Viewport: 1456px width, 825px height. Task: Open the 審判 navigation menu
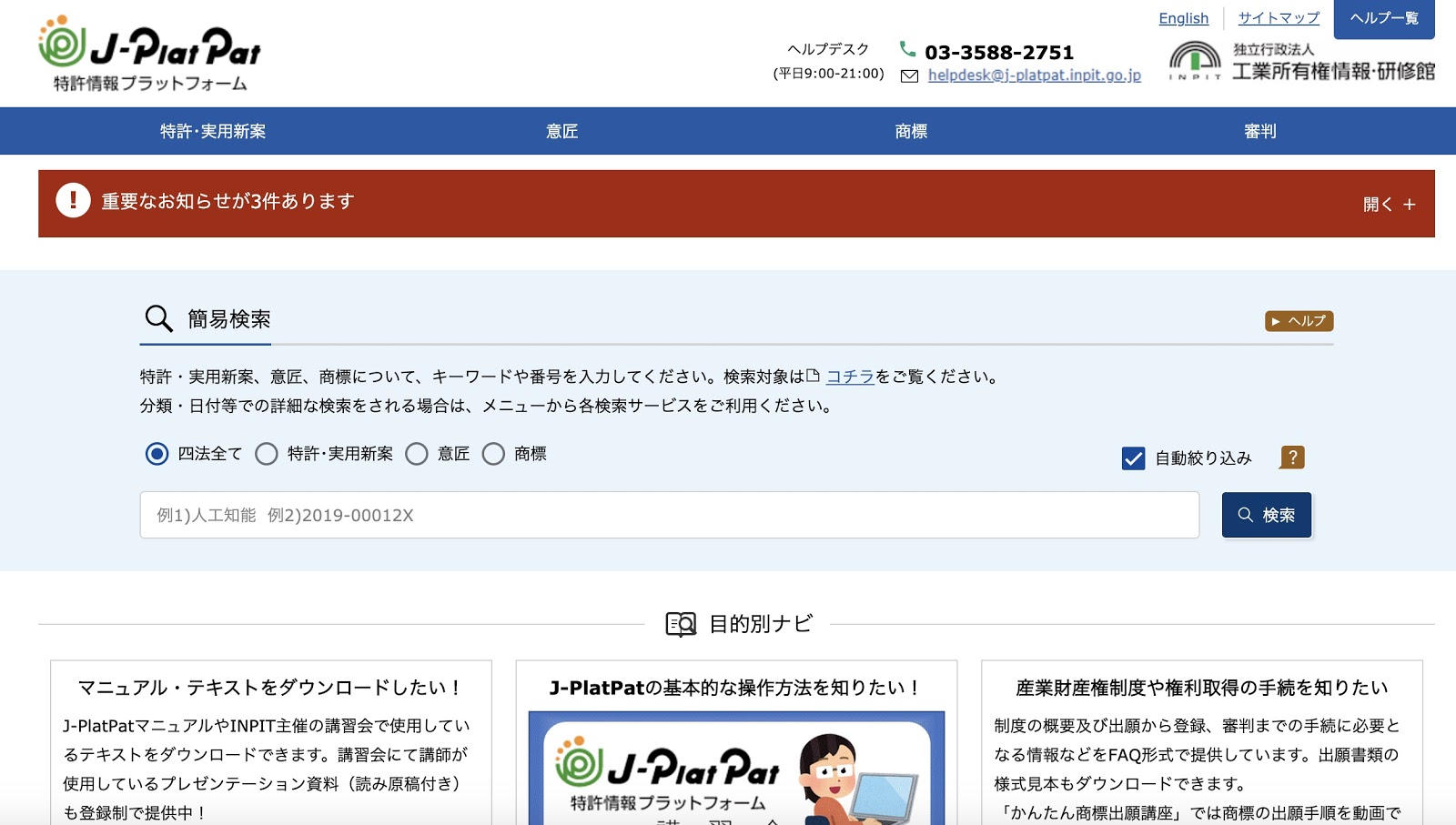(1260, 131)
